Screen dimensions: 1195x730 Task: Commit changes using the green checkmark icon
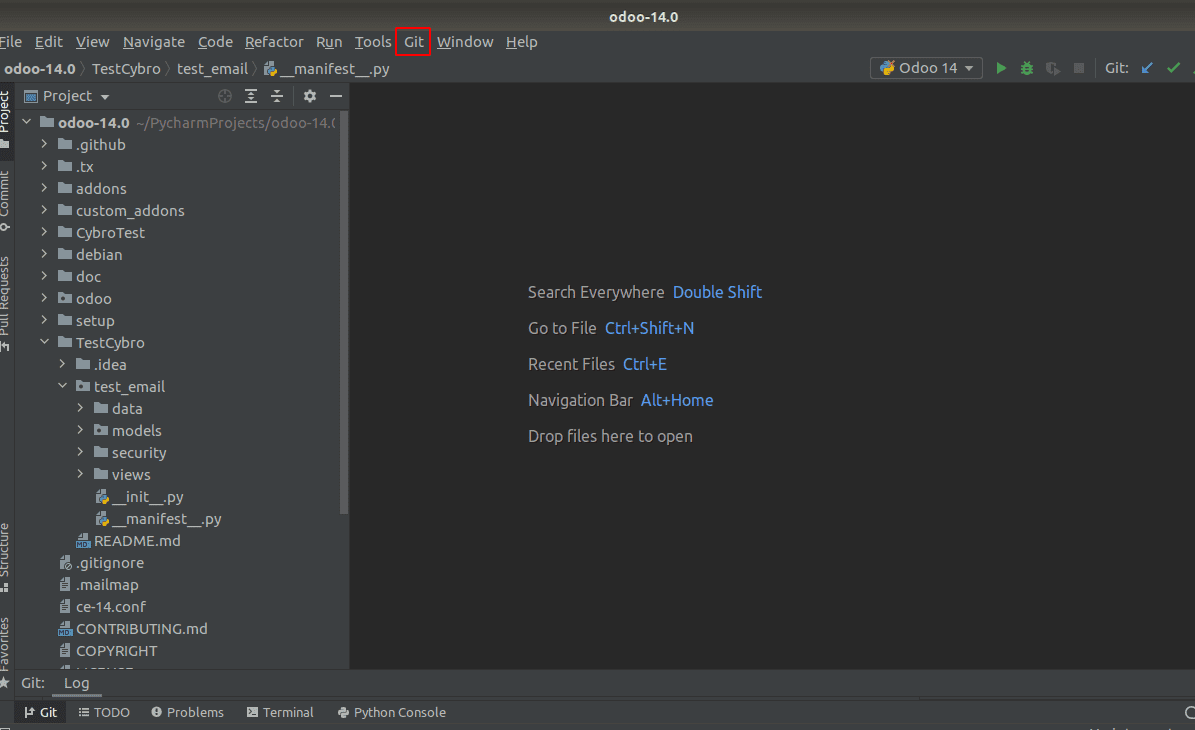click(1172, 67)
